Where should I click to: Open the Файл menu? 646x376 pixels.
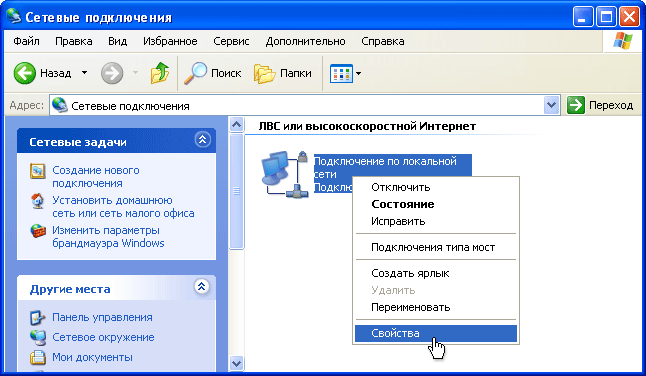click(x=26, y=41)
